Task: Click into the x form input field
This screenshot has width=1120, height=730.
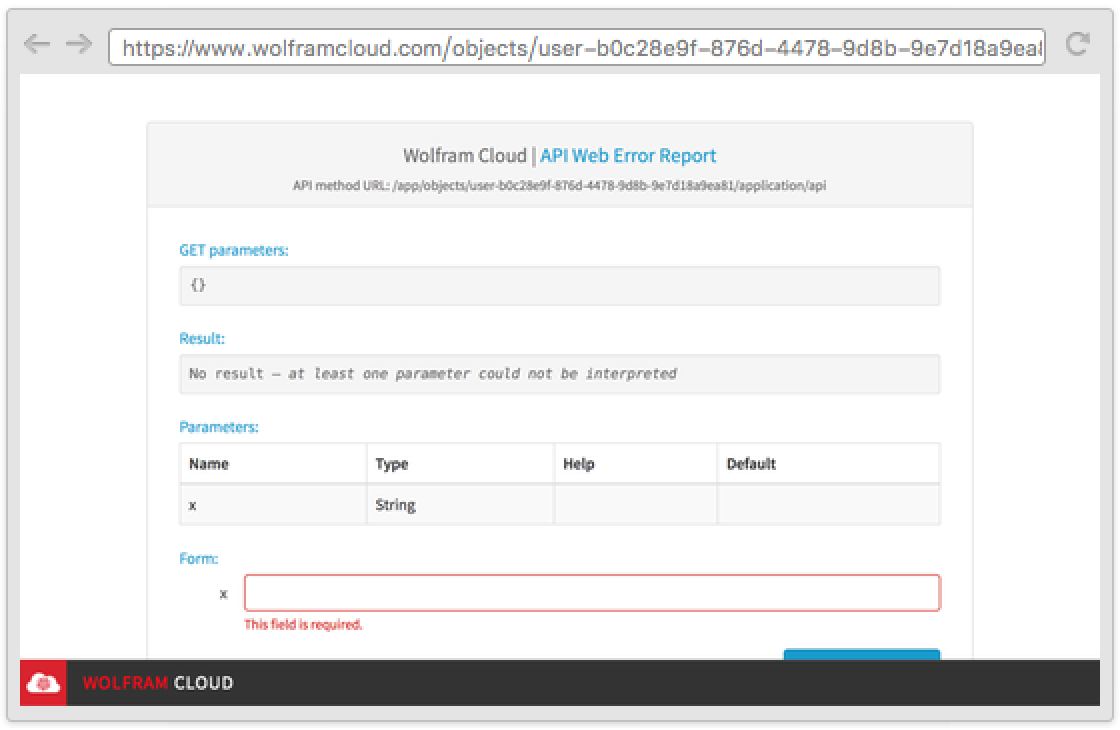Action: point(592,593)
